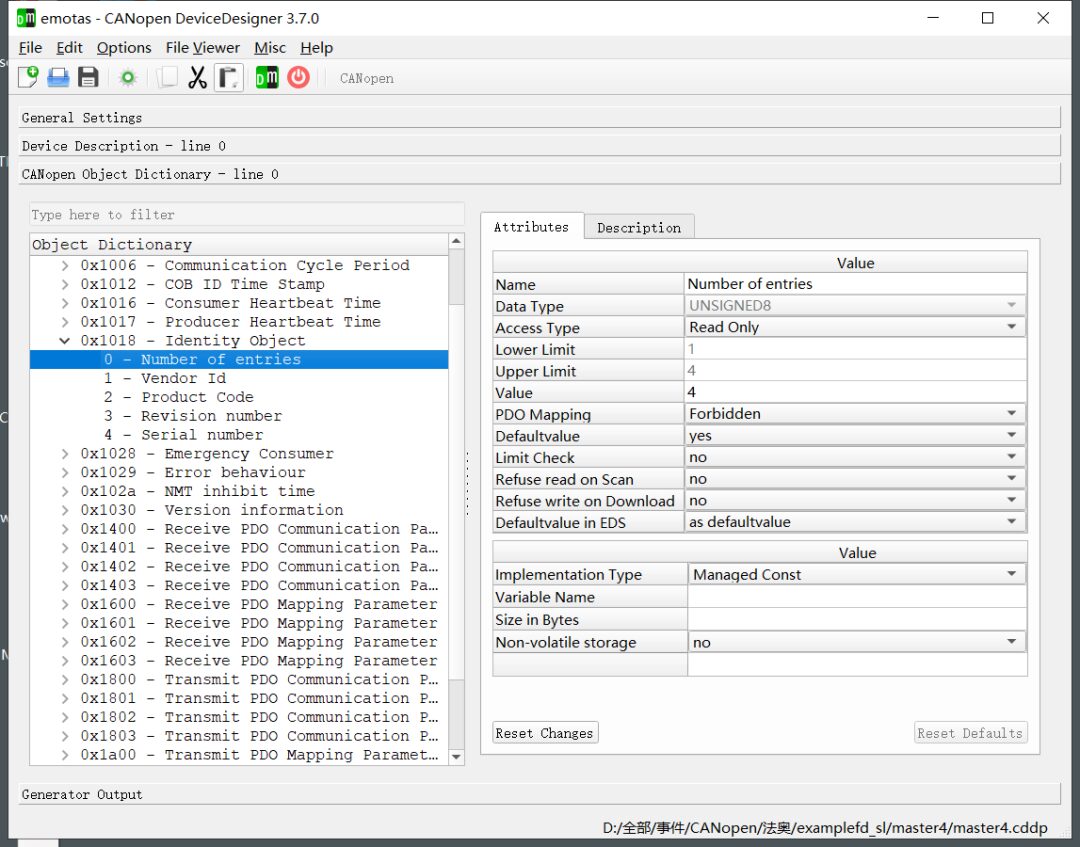The height and width of the screenshot is (847, 1080).
Task: Click the green DM DeviceDesigner icon
Action: (x=267, y=77)
